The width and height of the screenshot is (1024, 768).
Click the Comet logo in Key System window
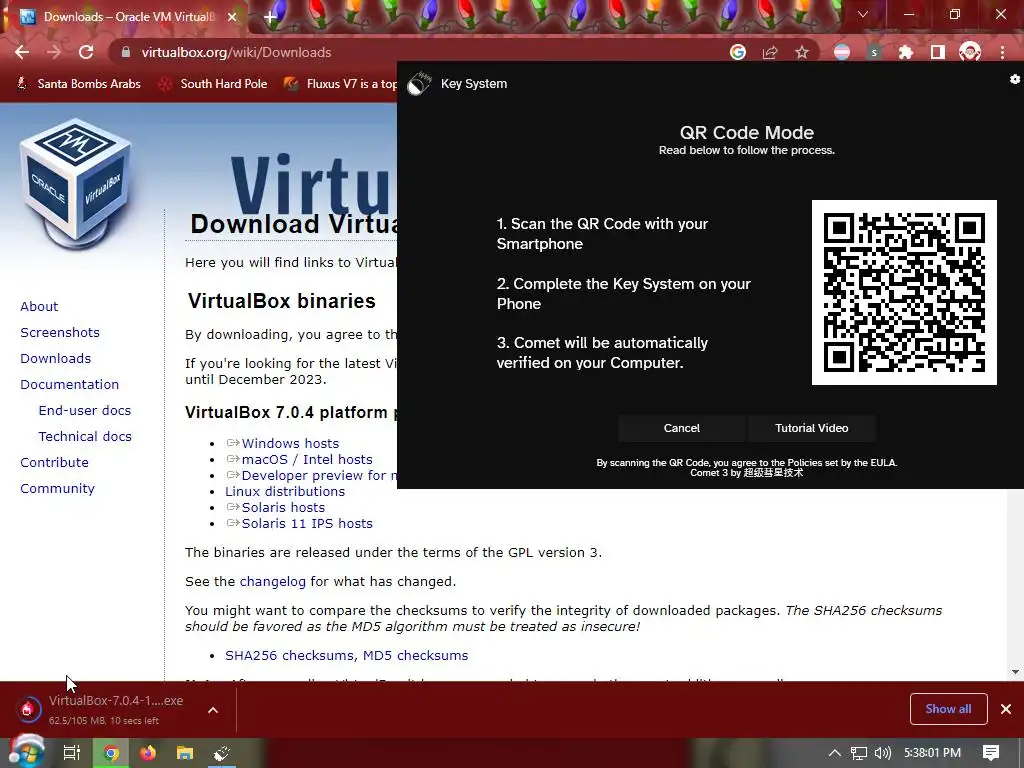419,83
